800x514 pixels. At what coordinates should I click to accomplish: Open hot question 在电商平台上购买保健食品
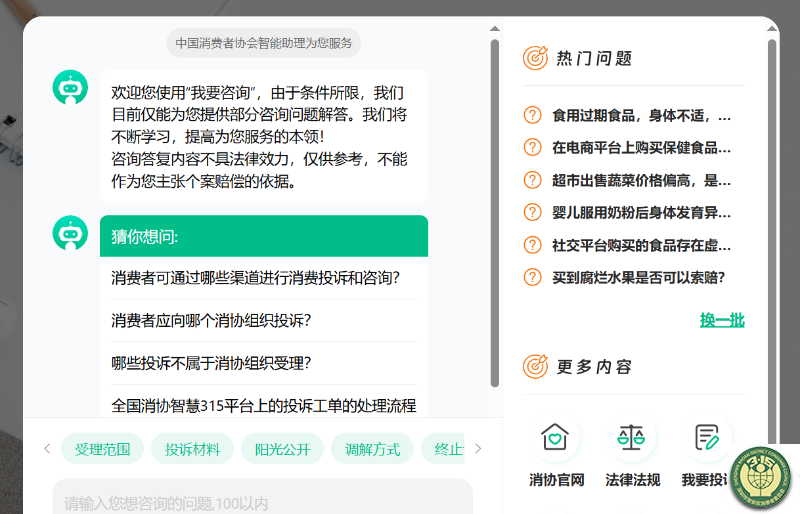coord(641,148)
